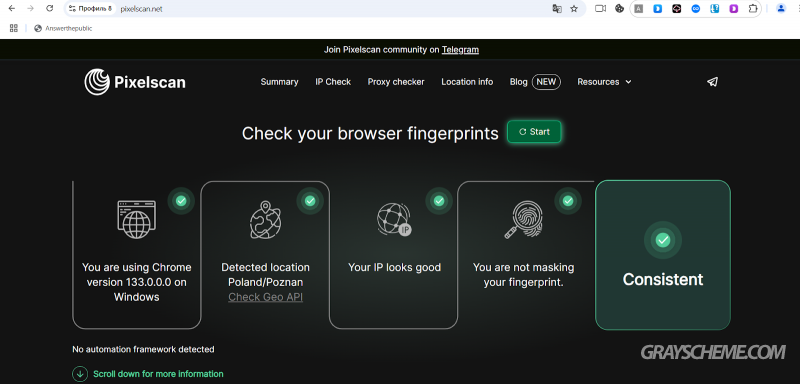Reload the page with the refresh icon
Image resolution: width=800 pixels, height=384 pixels.
[x=49, y=9]
